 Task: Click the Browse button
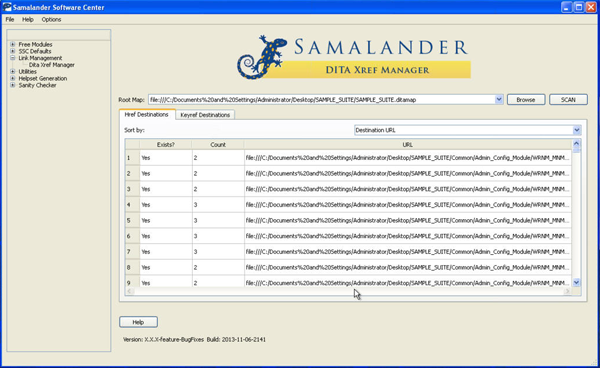[526, 99]
